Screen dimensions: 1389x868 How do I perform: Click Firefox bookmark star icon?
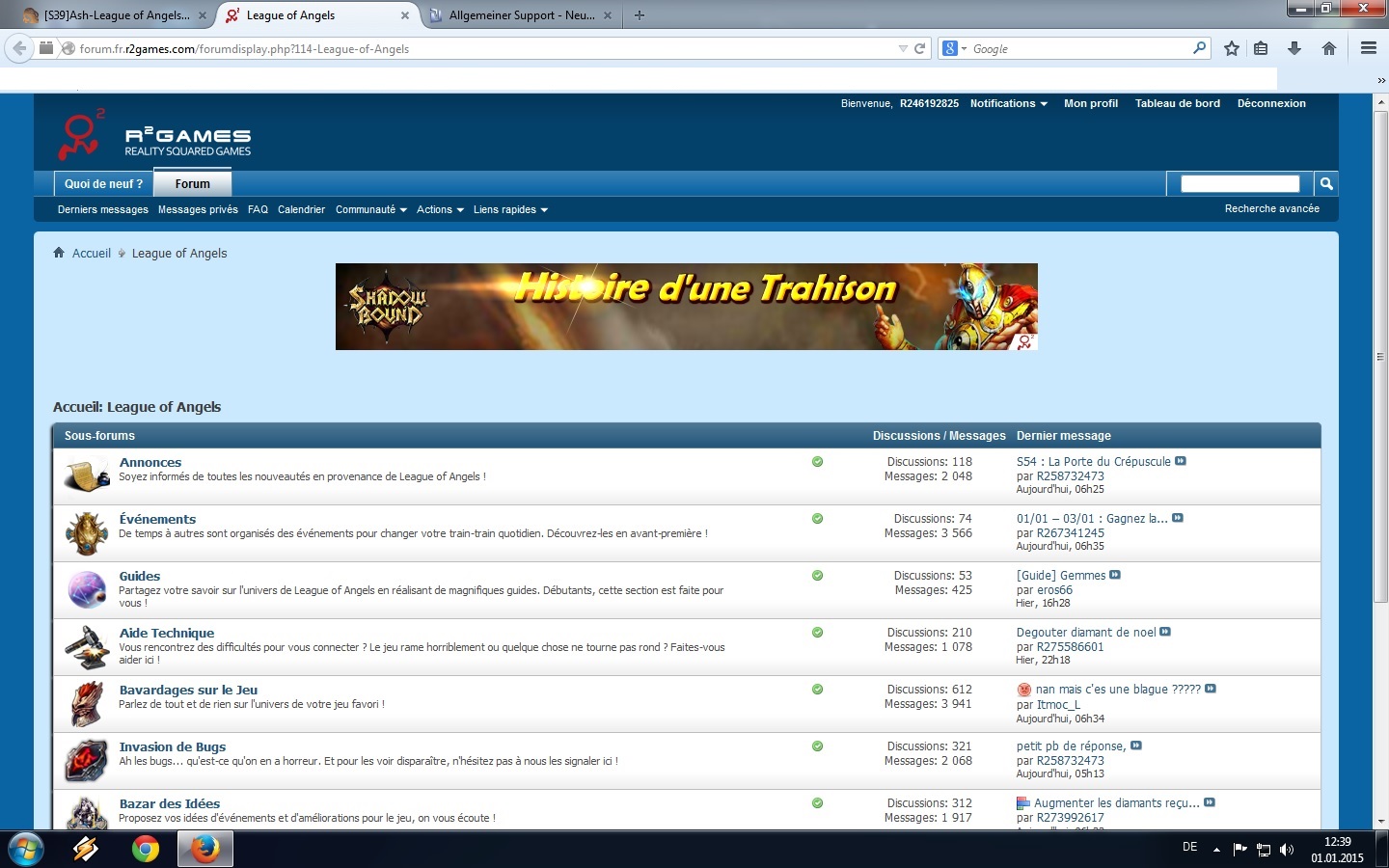[x=1232, y=48]
